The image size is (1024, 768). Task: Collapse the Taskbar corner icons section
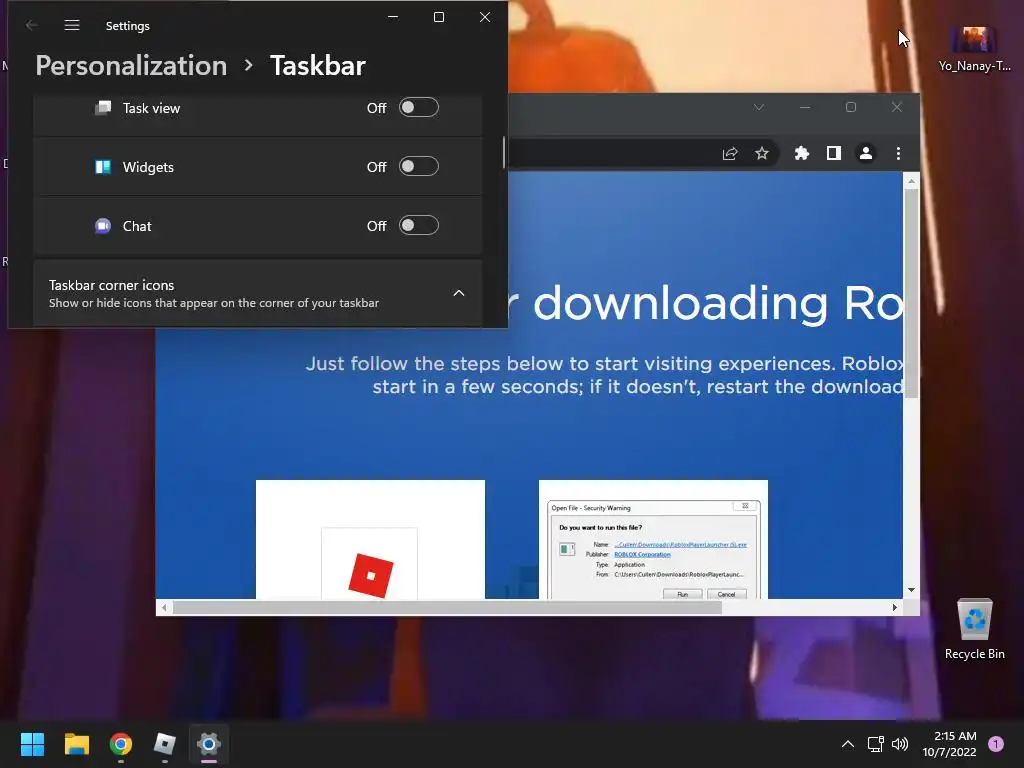point(459,293)
